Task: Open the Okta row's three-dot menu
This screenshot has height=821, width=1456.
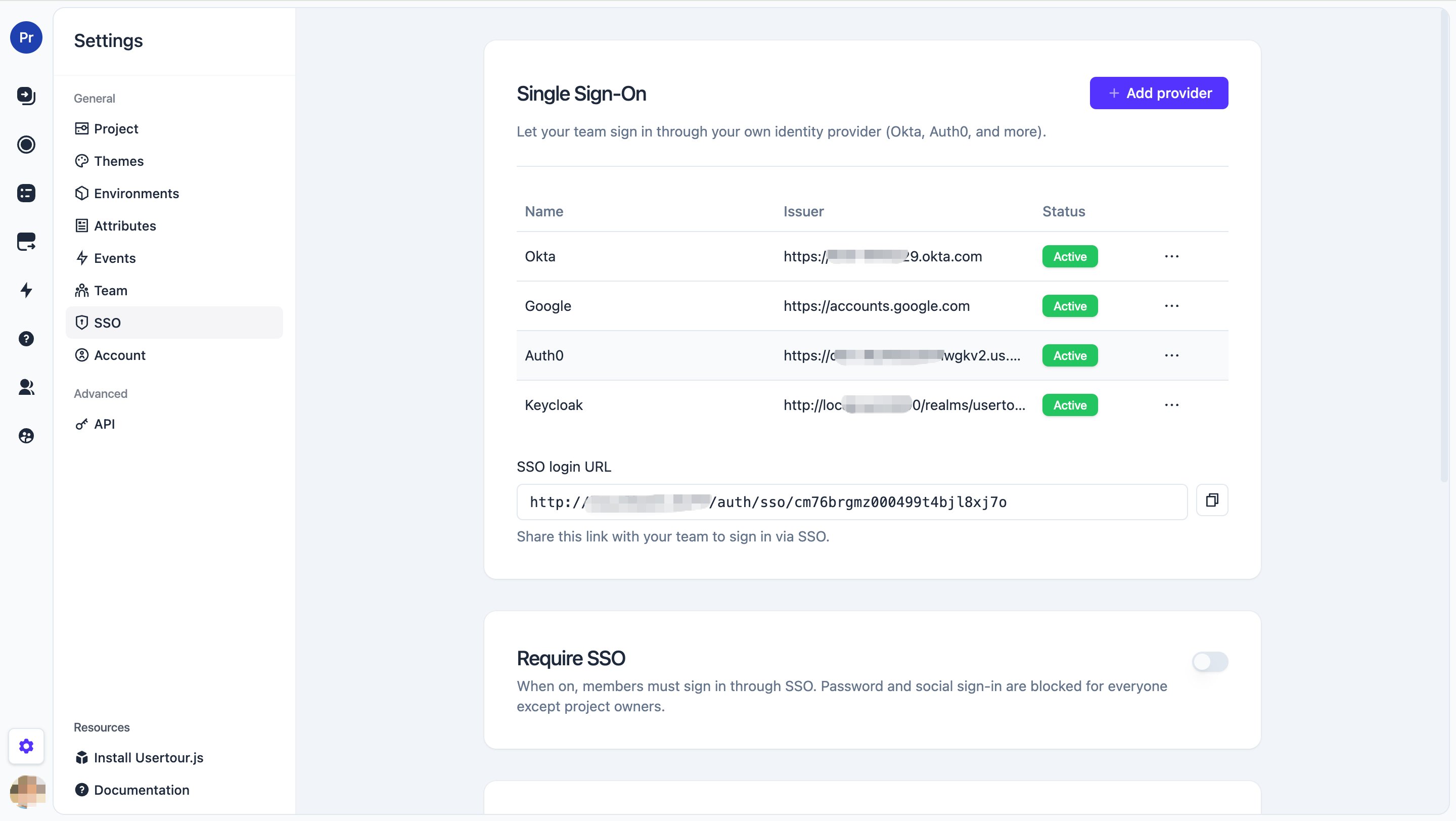Action: point(1172,256)
